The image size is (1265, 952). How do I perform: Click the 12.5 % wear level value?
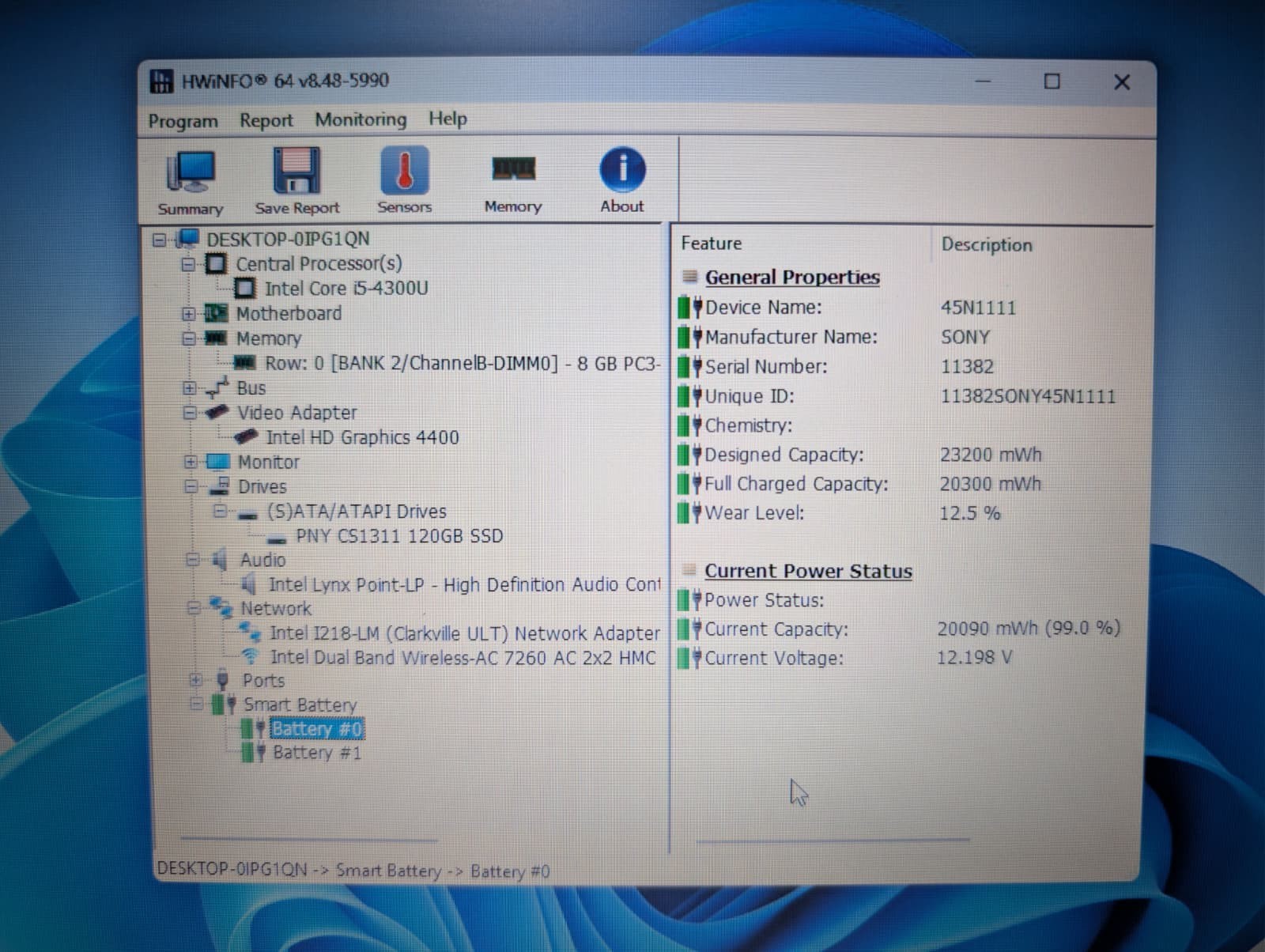click(x=969, y=513)
